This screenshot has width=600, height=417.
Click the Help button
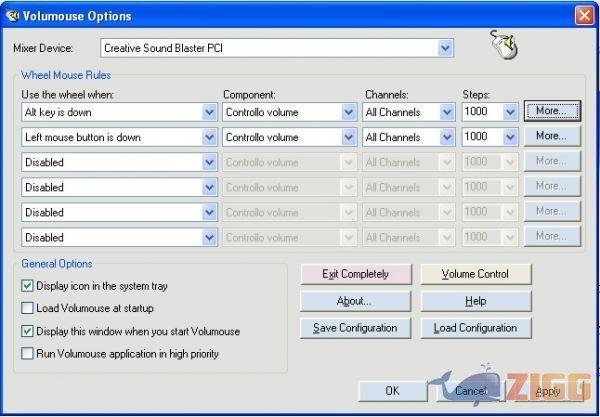click(x=476, y=301)
